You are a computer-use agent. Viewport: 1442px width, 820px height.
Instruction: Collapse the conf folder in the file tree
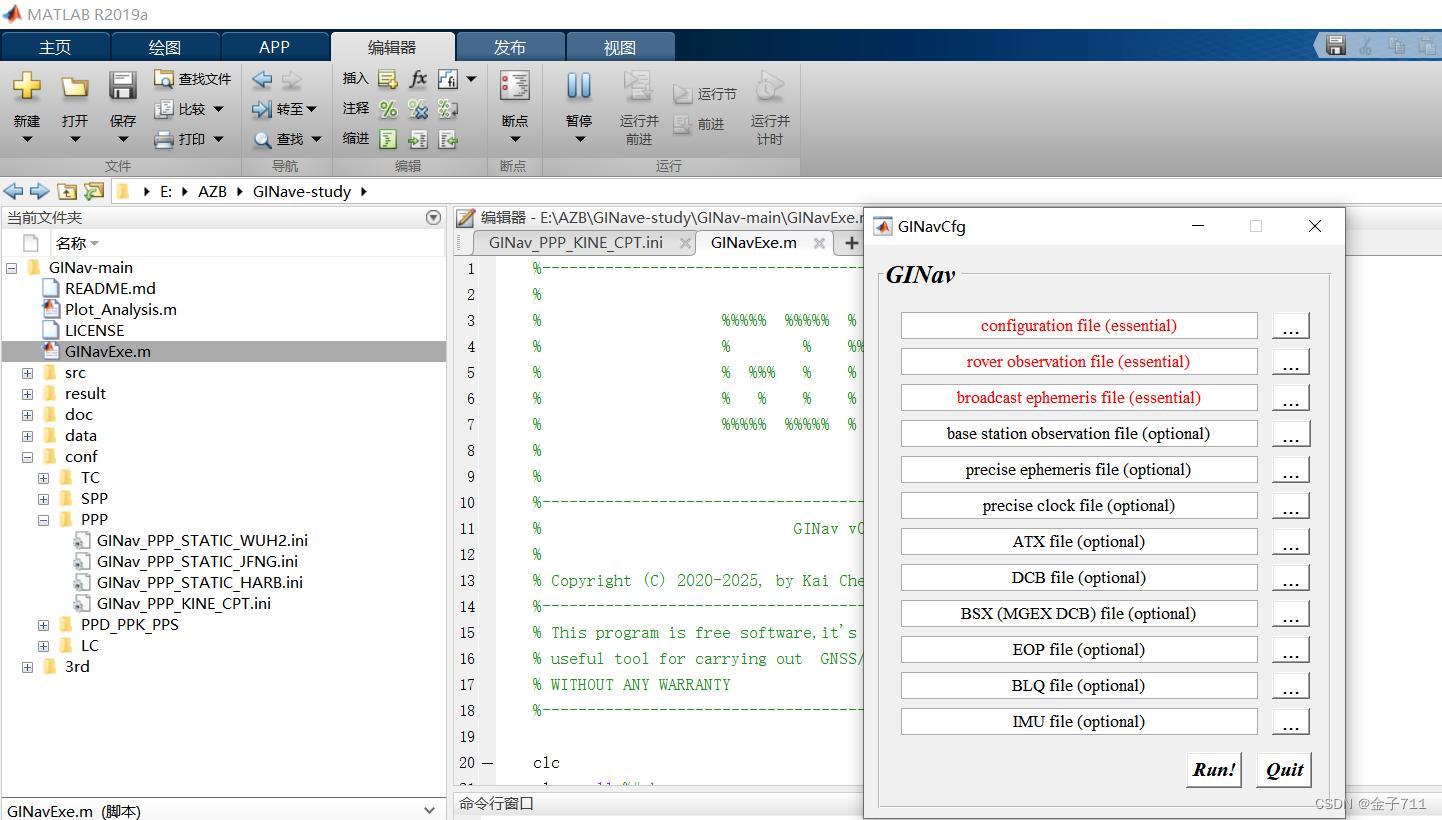28,457
